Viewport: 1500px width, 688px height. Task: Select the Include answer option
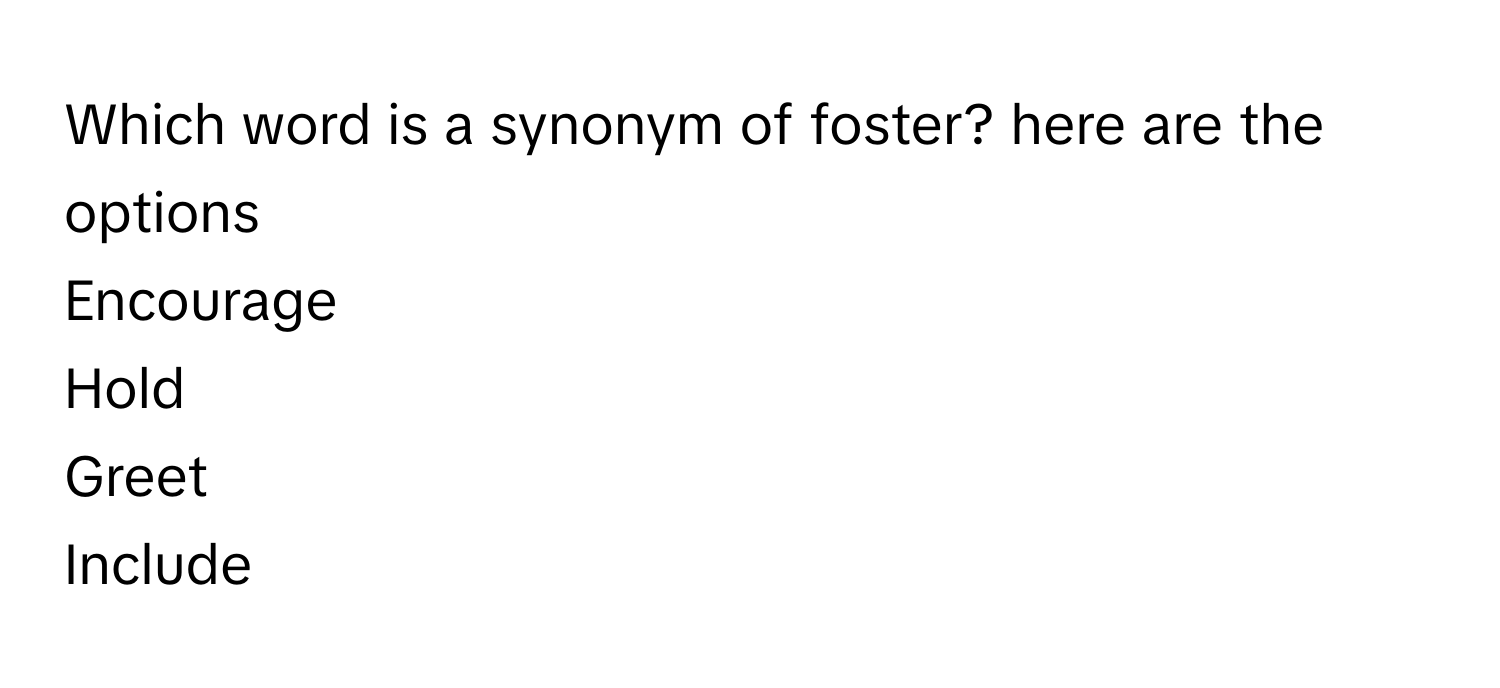pos(158,565)
